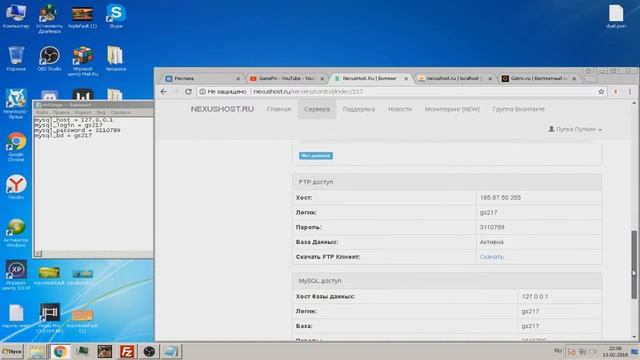Go back in the Chrome browser
This screenshot has height=360, width=640.
click(x=164, y=92)
